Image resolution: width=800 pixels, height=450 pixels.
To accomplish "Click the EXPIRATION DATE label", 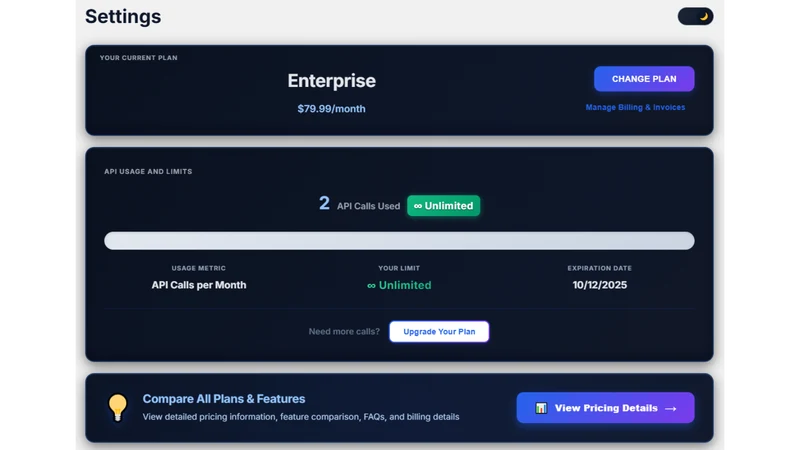I will point(599,268).
